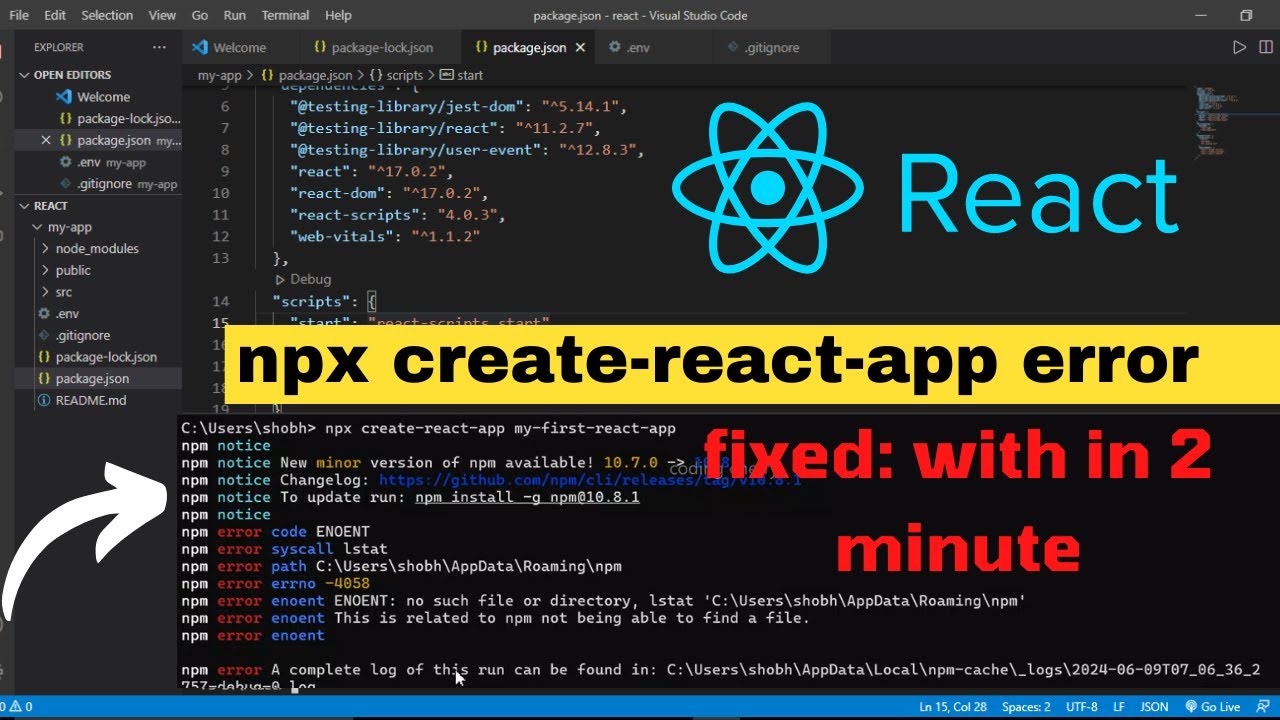Image resolution: width=1280 pixels, height=720 pixels.
Task: Click info icon of README.md in tree
Action: pos(43,401)
